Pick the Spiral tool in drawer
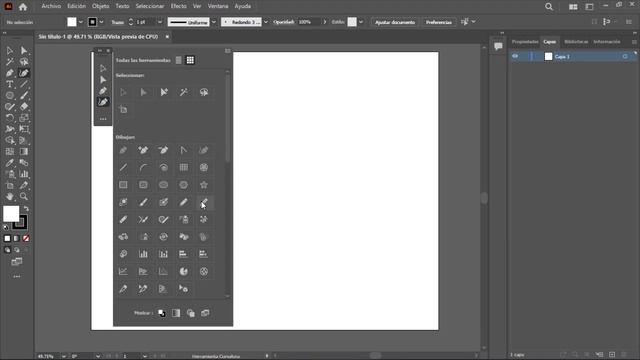 pyautogui.click(x=164, y=167)
